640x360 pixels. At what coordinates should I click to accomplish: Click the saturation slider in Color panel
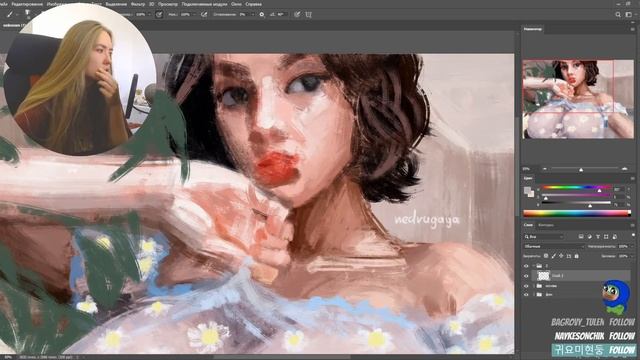(x=576, y=196)
